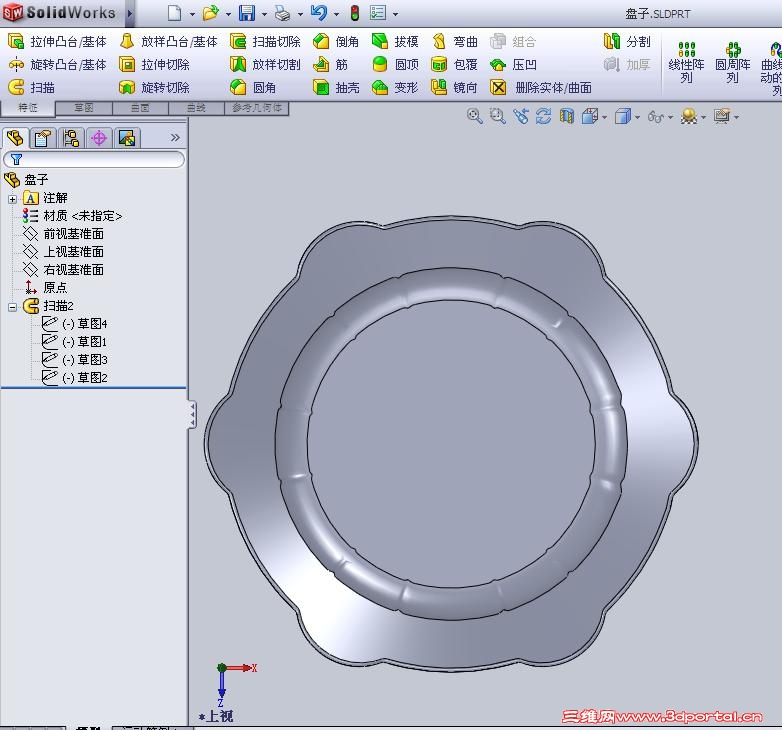This screenshot has height=730, width=782.
Task: Click the Chamfer (倒角) tool
Action: [336, 41]
